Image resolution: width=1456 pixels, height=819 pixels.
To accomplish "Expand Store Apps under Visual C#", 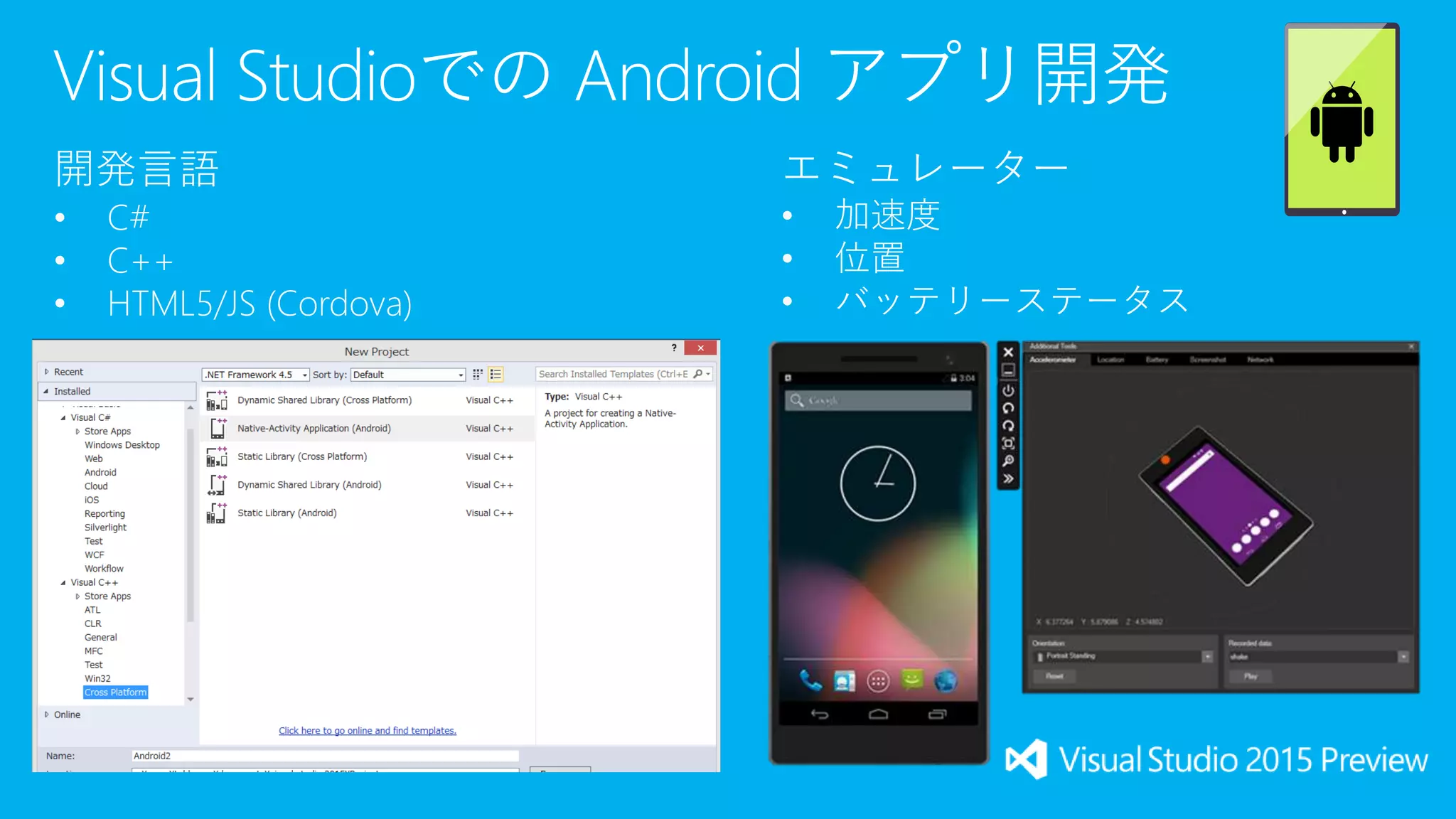I will 77,432.
